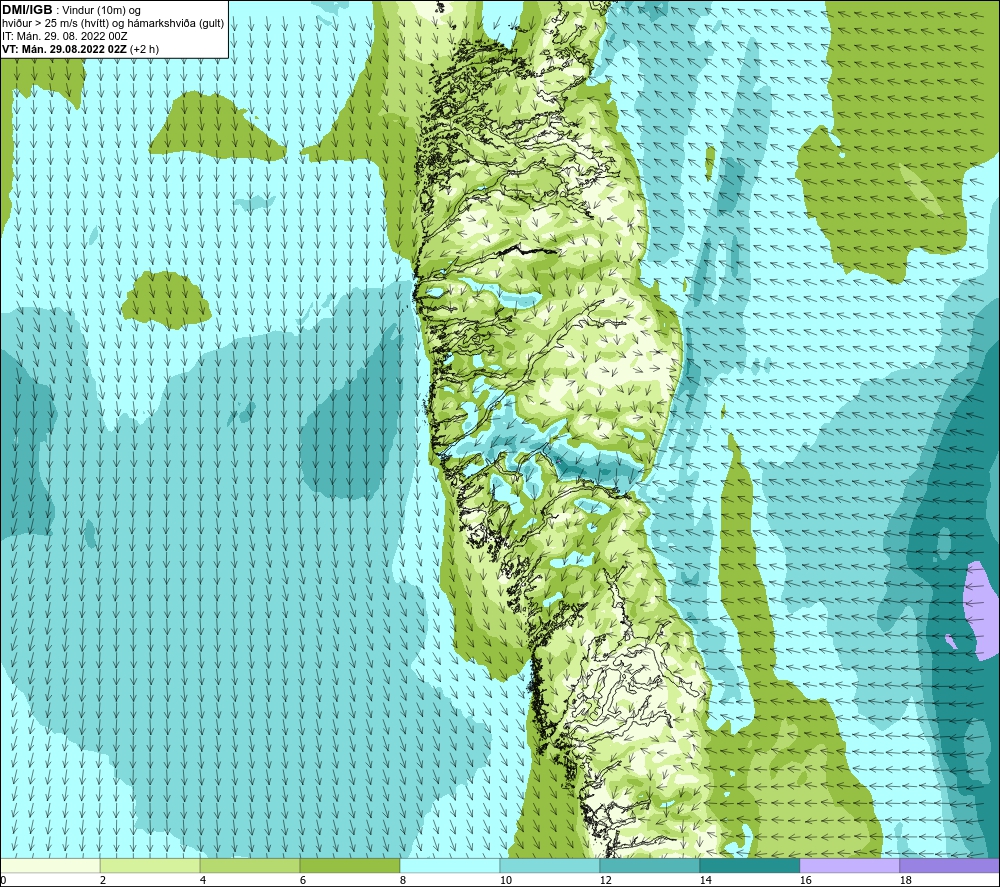Click the DMI/IGB title text
The height and width of the screenshot is (887, 1000).
[27, 10]
